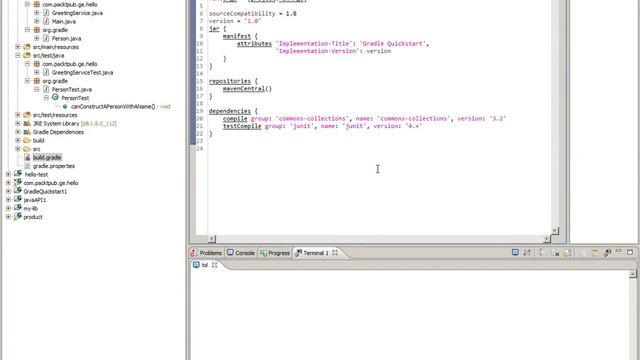Click the GradleQuickstart1 project icon
Image resolution: width=640 pixels, height=360 pixels.
18,191
